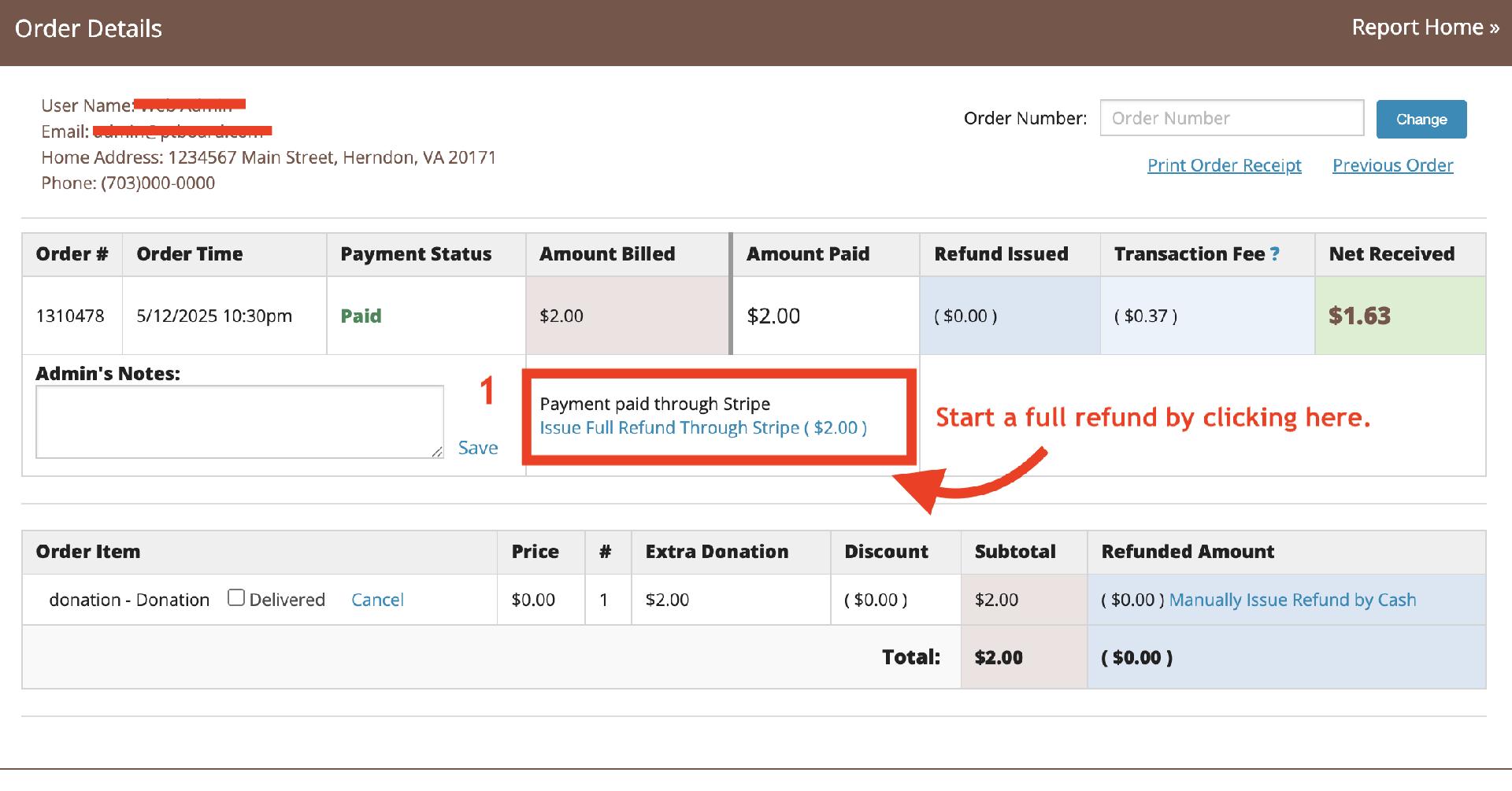Click the Order Details page title
This screenshot has height=791, width=1512.
(x=88, y=29)
